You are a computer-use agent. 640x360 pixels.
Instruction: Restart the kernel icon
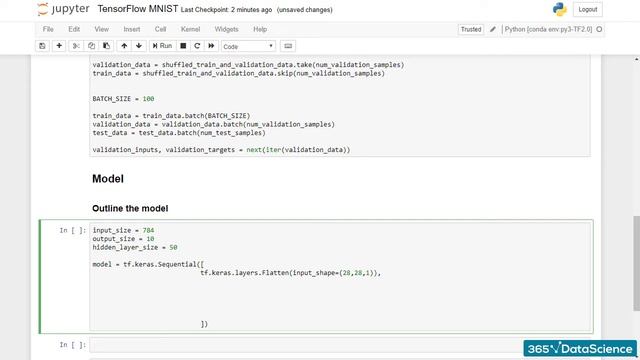(x=197, y=46)
